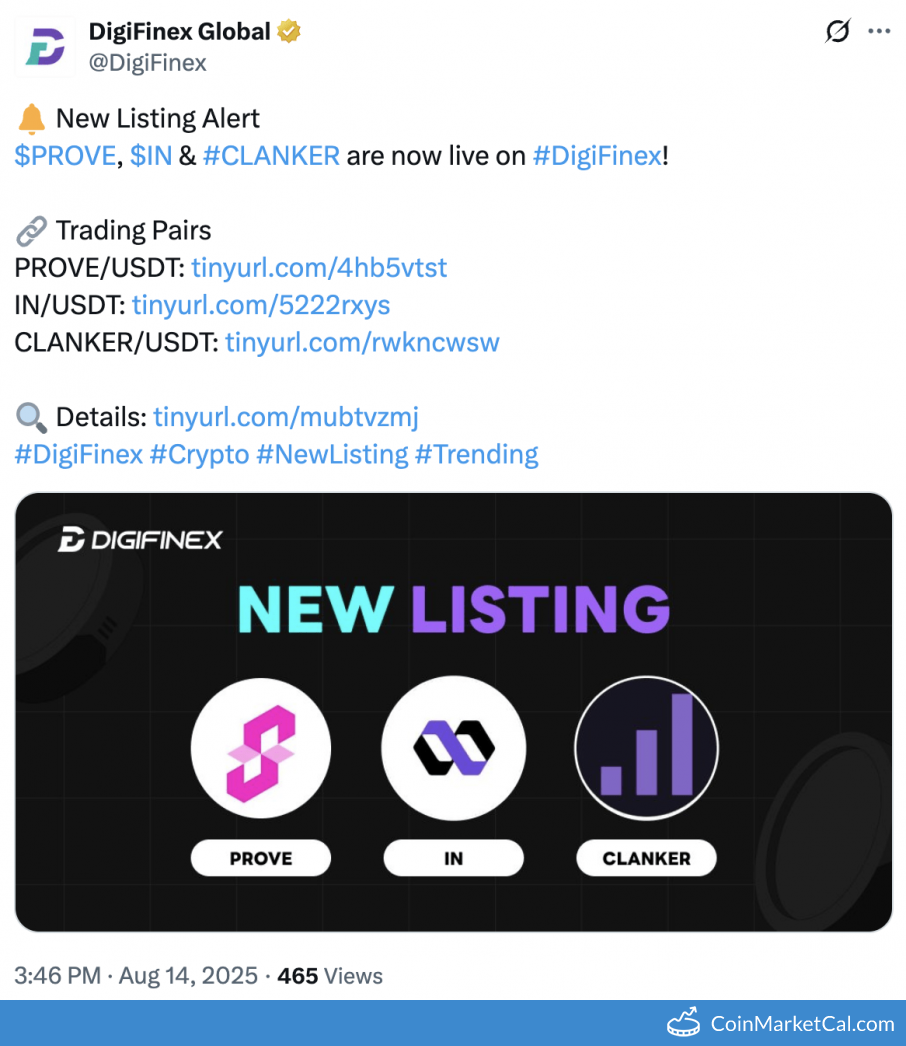Click the #Trending hashtag

(x=476, y=454)
